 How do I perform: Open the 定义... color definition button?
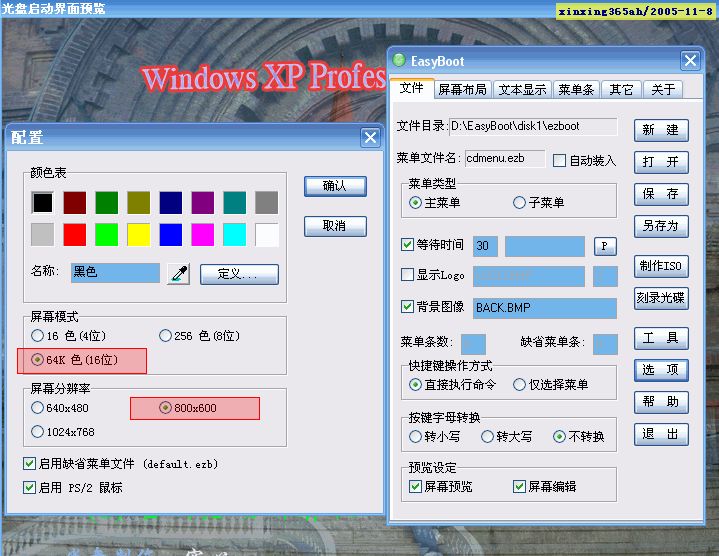(239, 274)
